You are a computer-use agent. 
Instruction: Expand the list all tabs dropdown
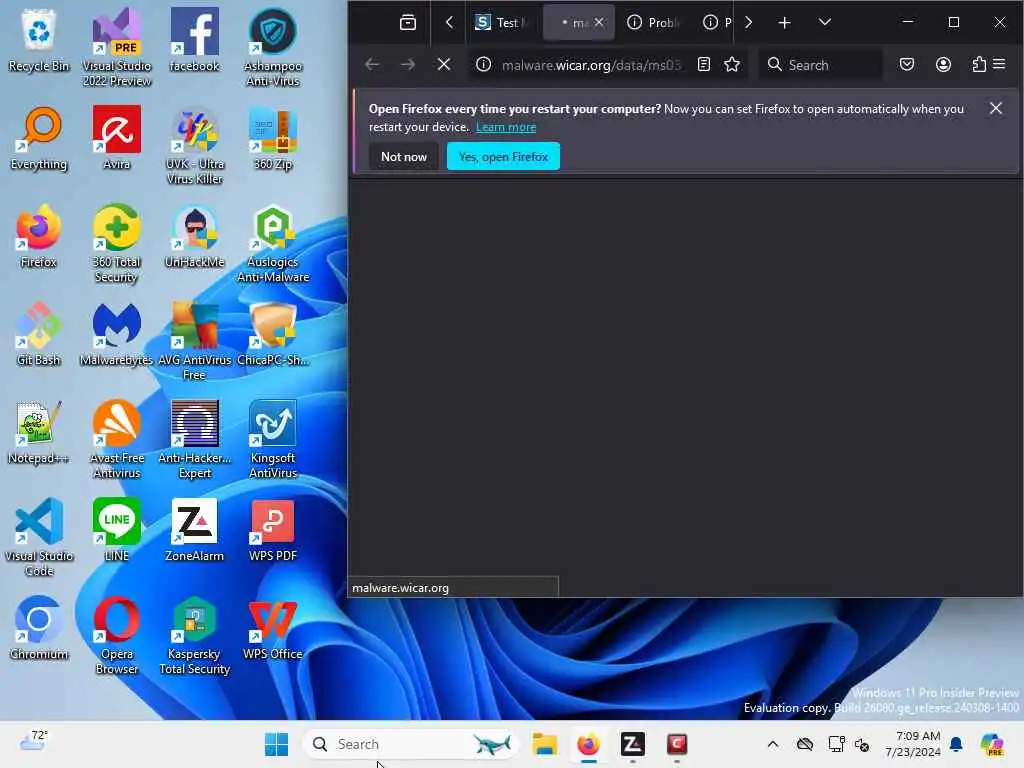pyautogui.click(x=825, y=23)
